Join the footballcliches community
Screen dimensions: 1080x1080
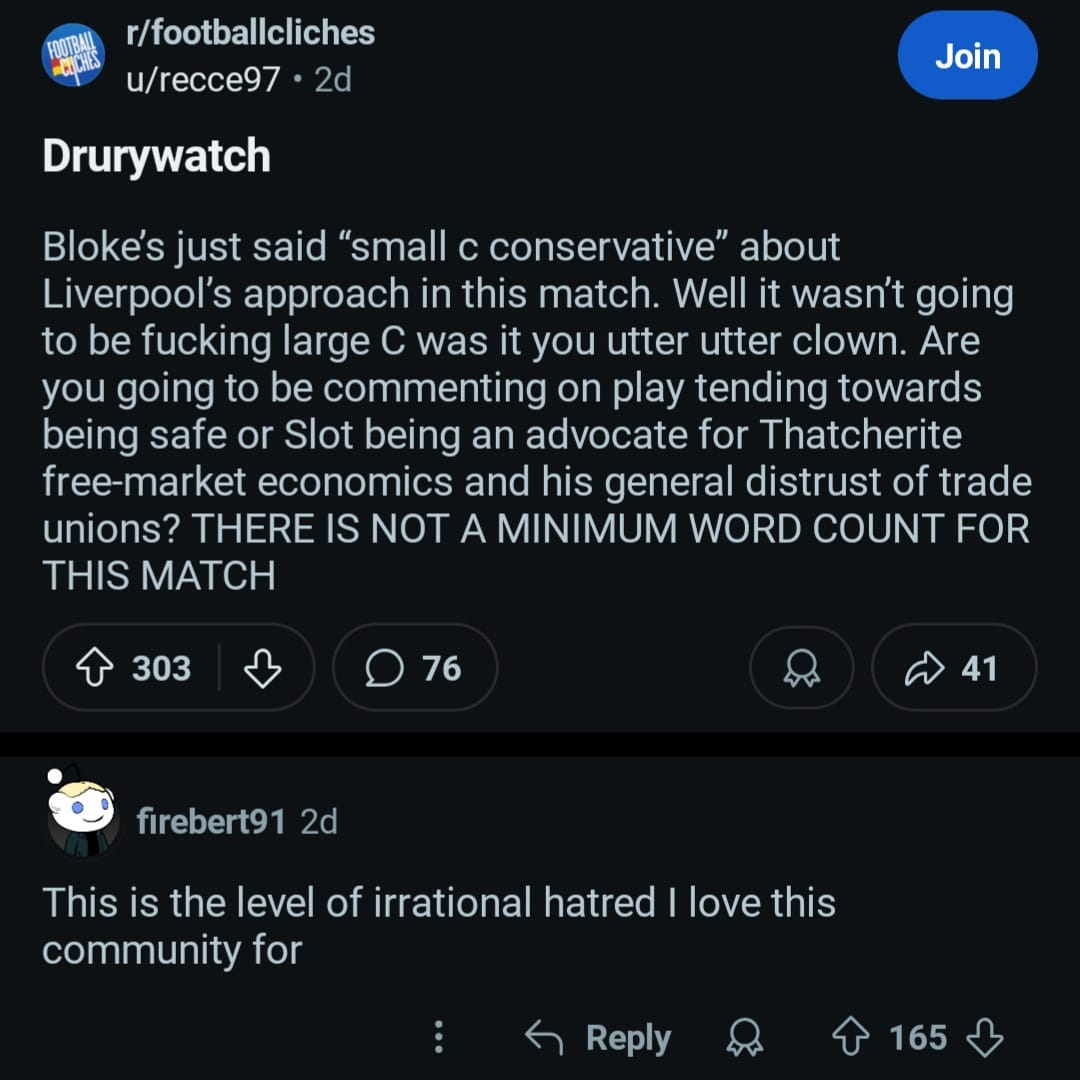tap(967, 56)
